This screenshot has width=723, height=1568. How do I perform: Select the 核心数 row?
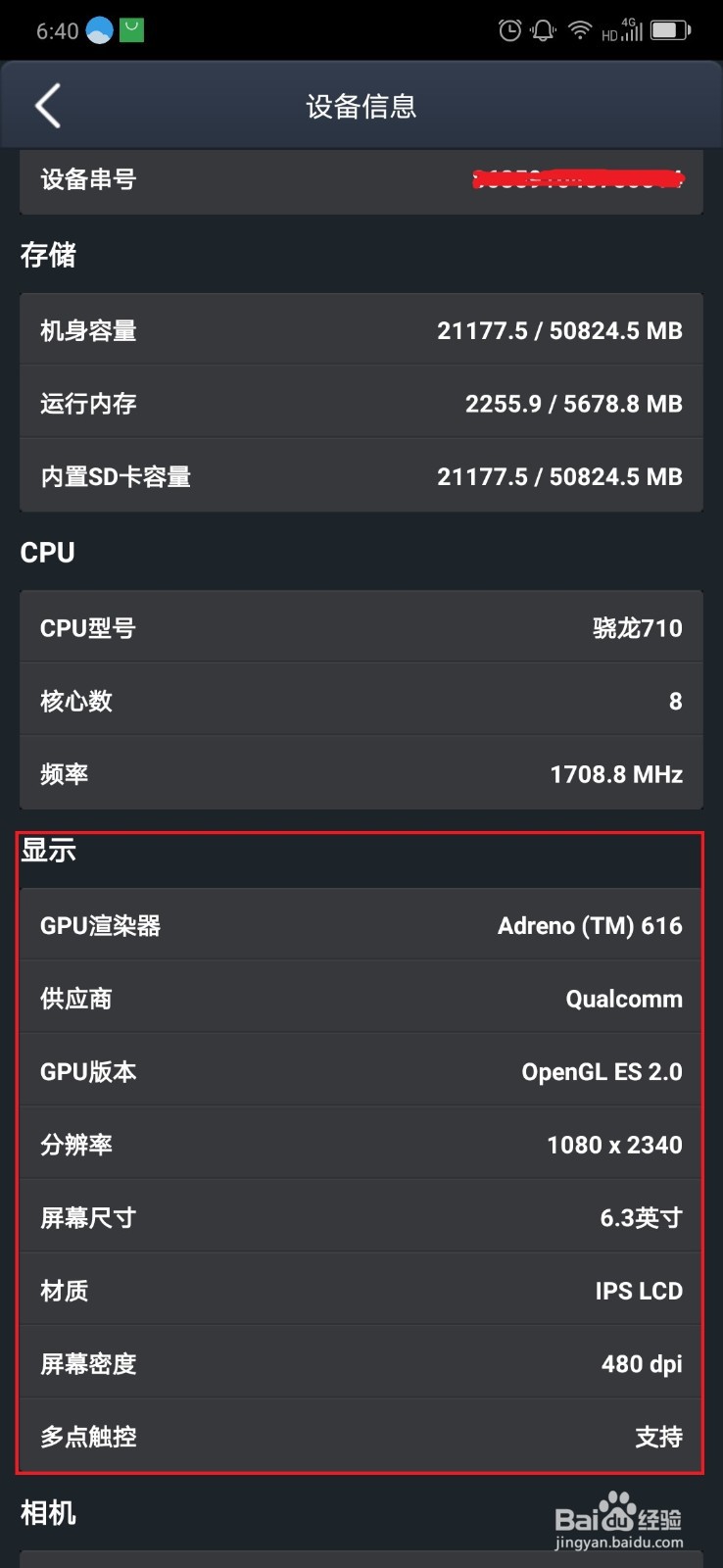tap(361, 701)
